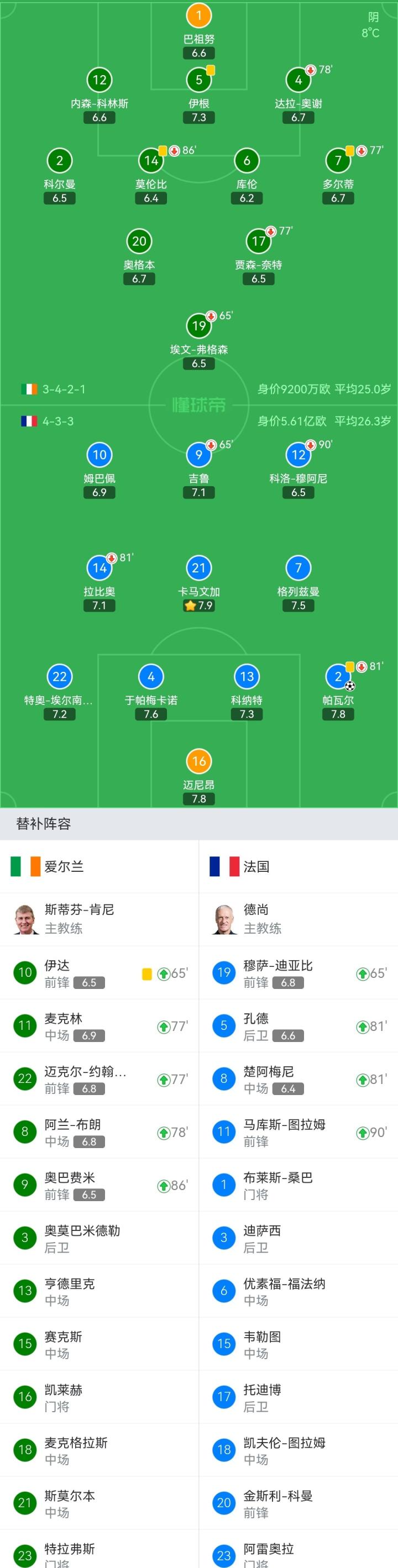View coach 斯蒂芬-肯尼's profile photo
This screenshot has height=1568, width=398.
tap(25, 918)
